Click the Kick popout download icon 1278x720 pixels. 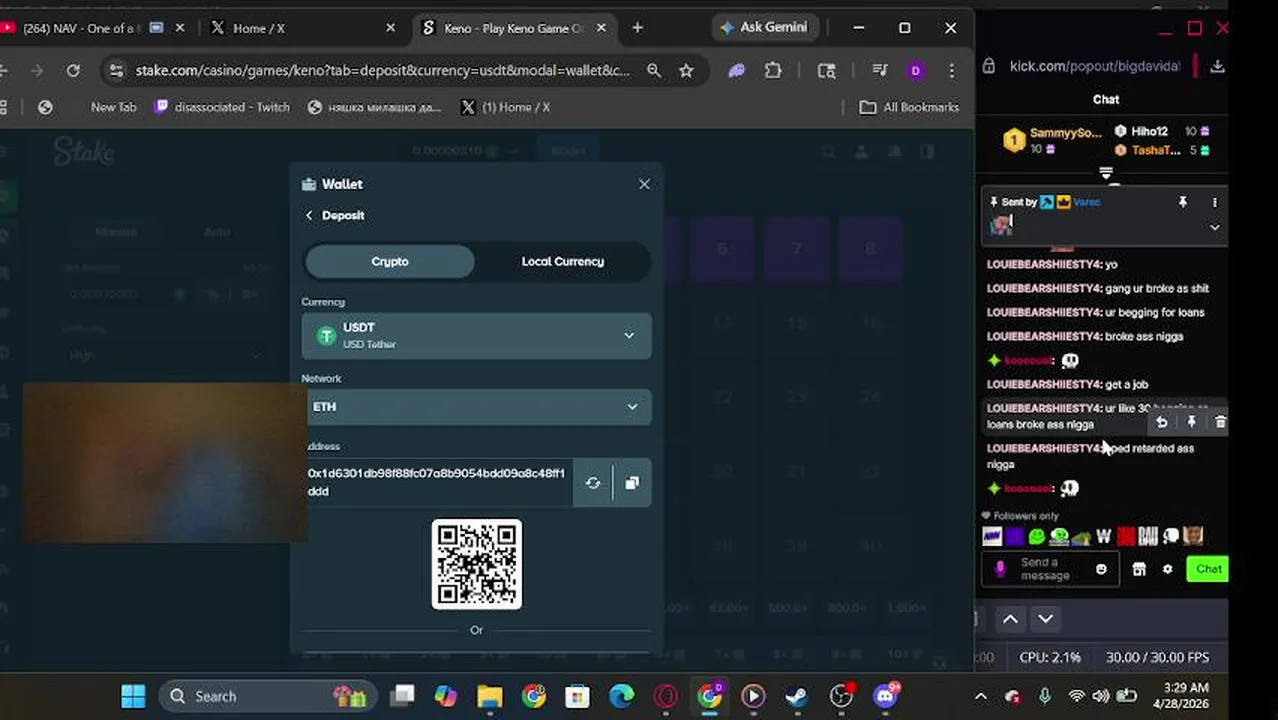[1217, 66]
